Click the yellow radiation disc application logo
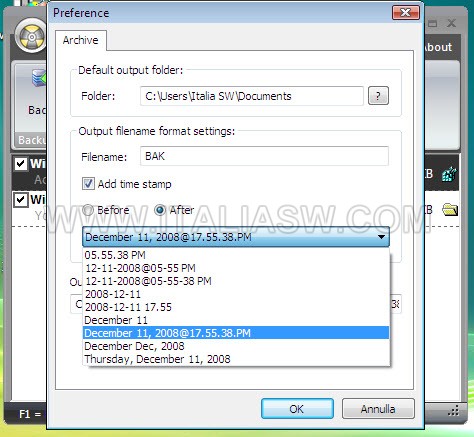474x437 pixels. tap(31, 37)
